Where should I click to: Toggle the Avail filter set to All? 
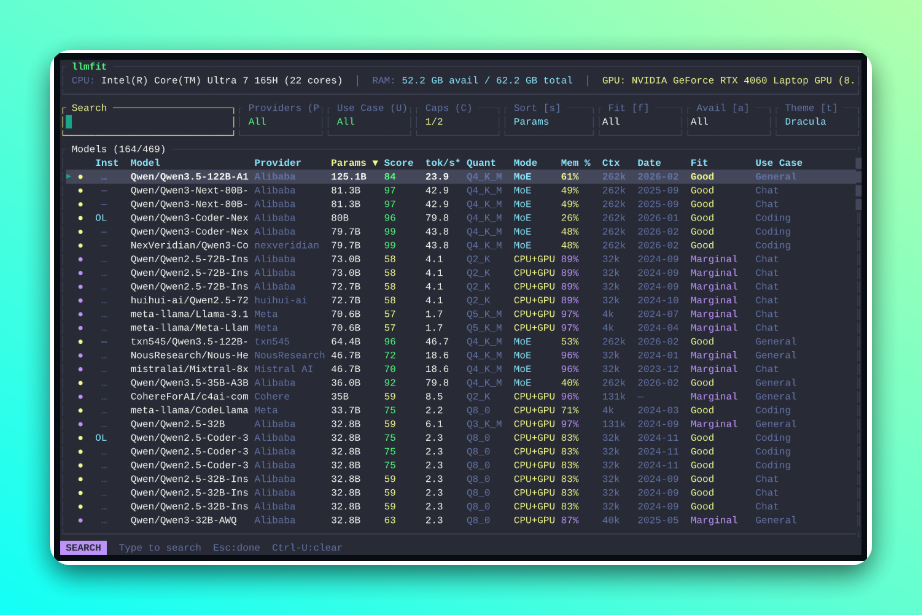tap(727, 121)
